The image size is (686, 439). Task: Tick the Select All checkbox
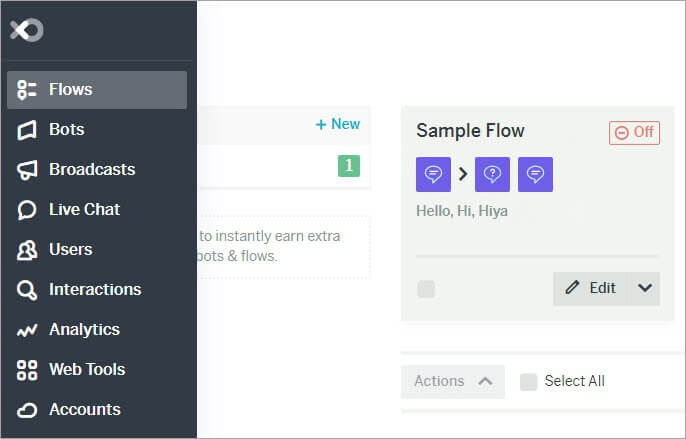(x=528, y=382)
